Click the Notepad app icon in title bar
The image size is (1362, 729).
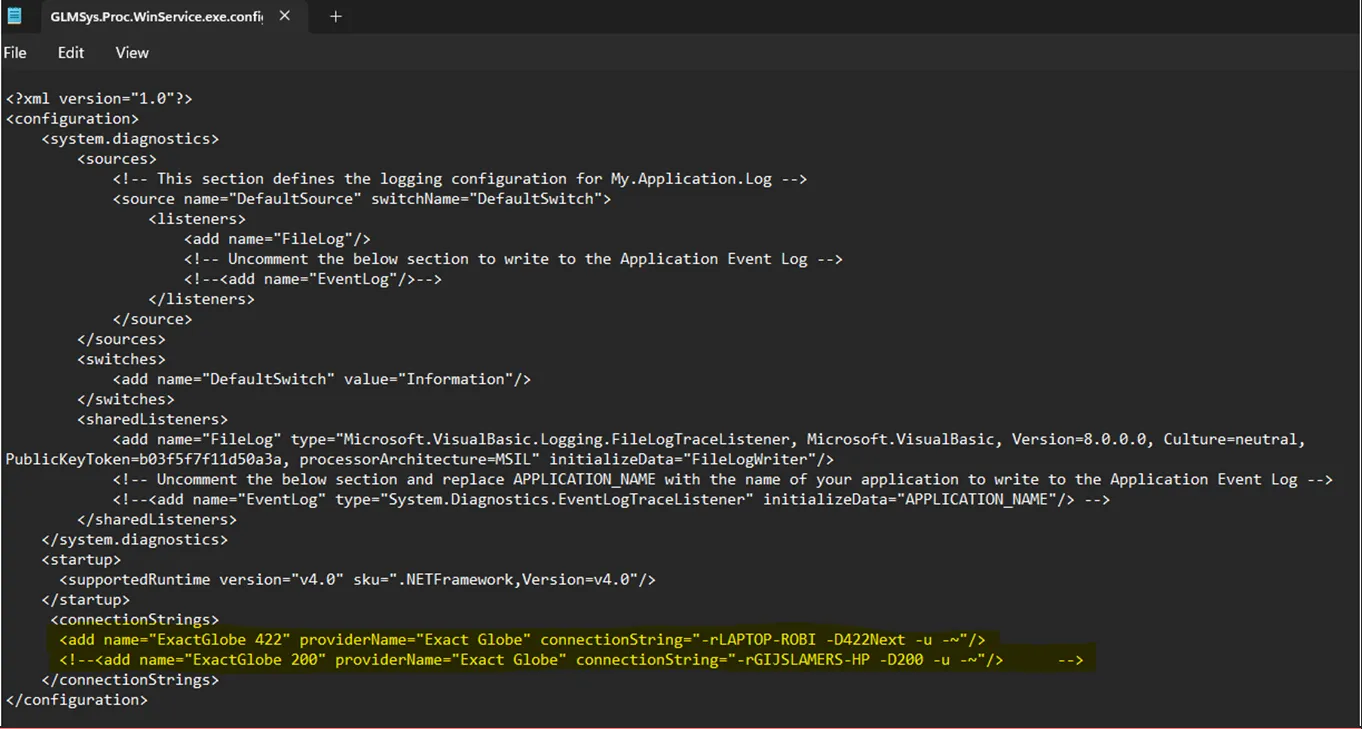[15, 16]
